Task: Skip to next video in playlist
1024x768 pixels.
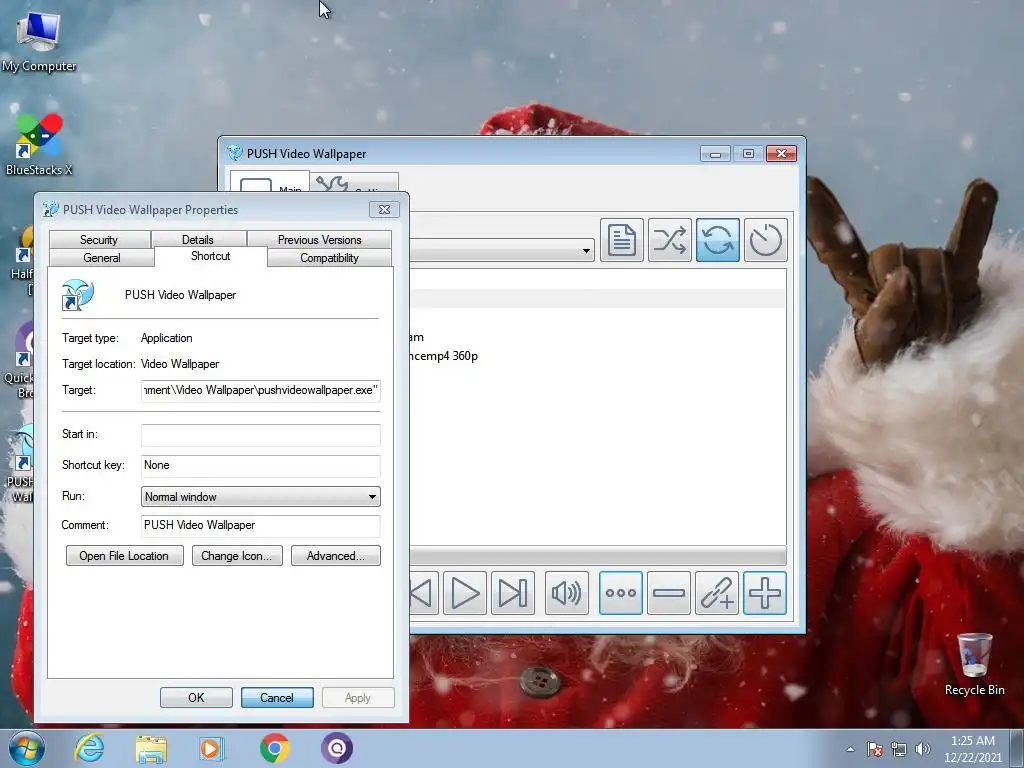Action: [x=513, y=593]
